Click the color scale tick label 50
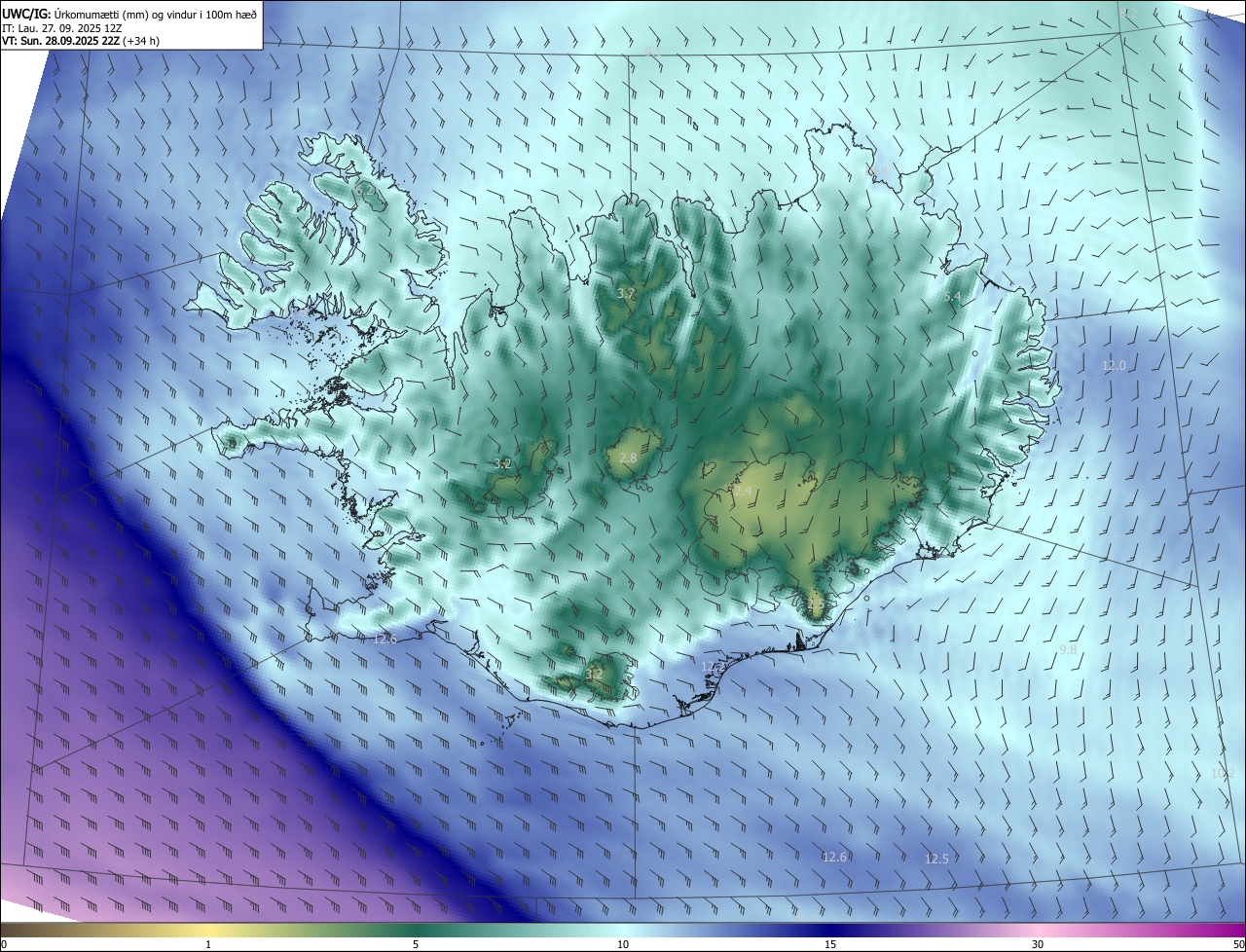The height and width of the screenshot is (952, 1246). (1238, 944)
